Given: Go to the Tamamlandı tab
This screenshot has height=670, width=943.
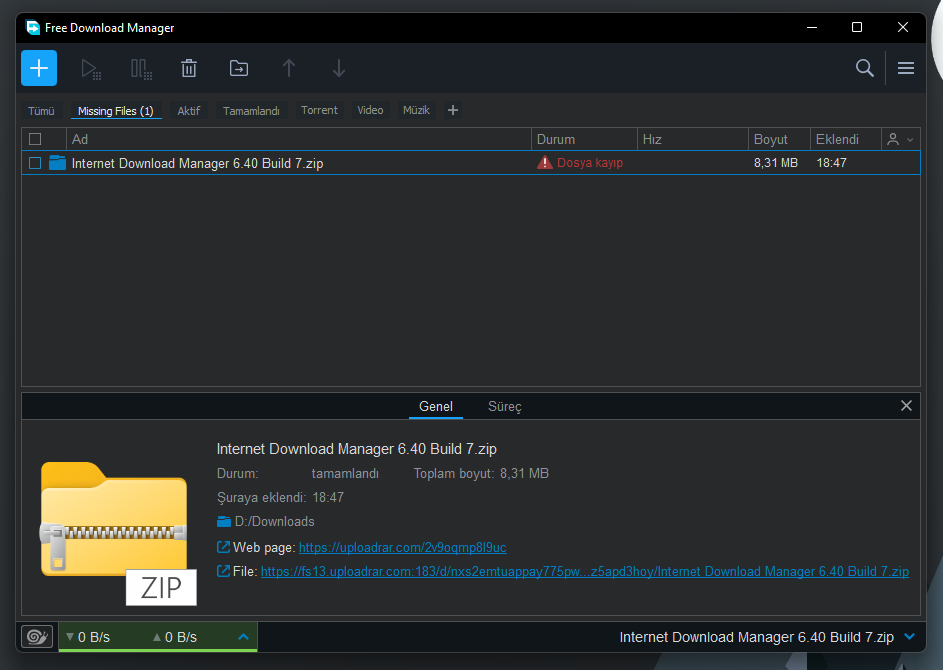Looking at the screenshot, I should (251, 111).
